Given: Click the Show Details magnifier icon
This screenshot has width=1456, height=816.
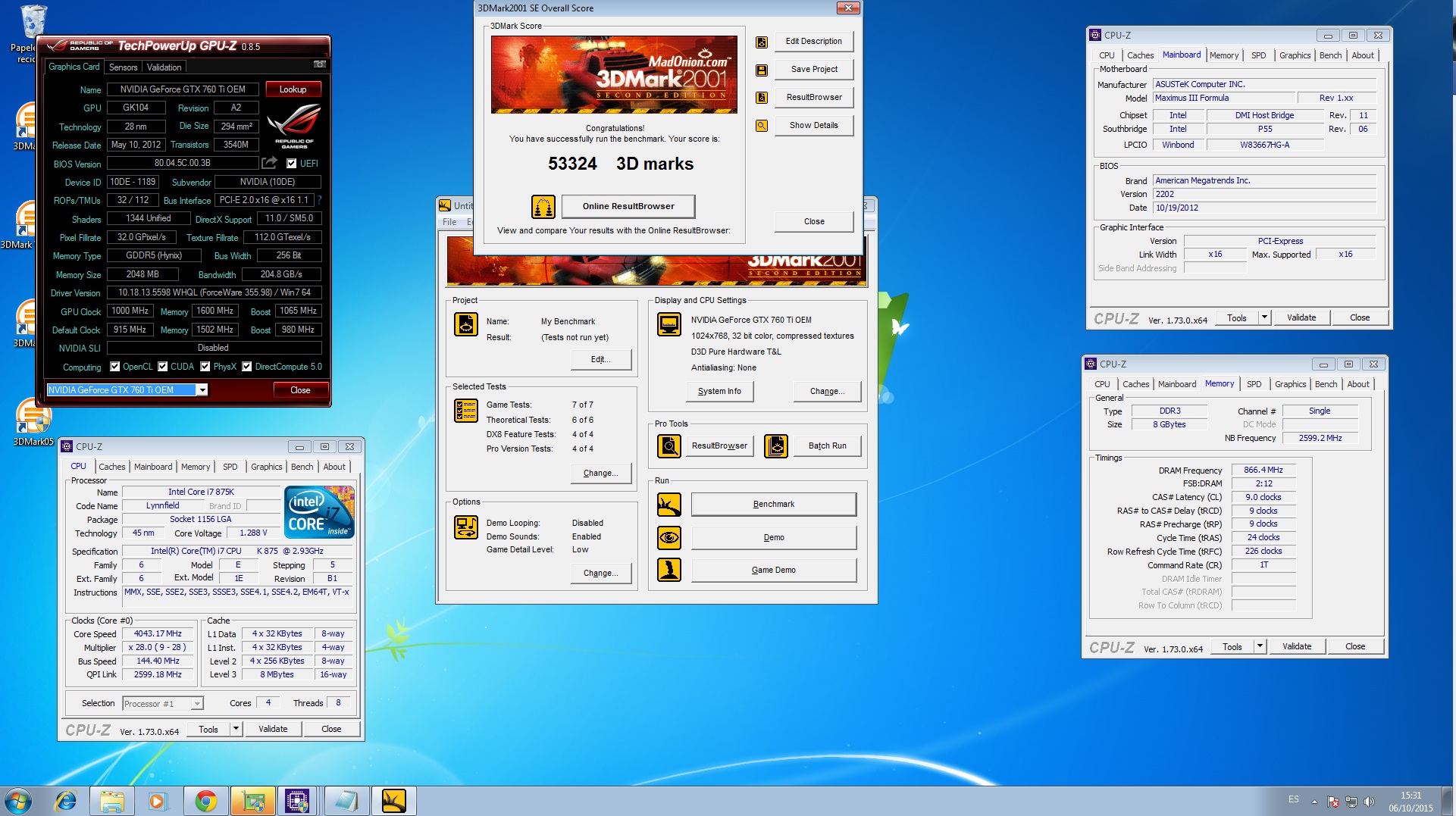Looking at the screenshot, I should (762, 125).
